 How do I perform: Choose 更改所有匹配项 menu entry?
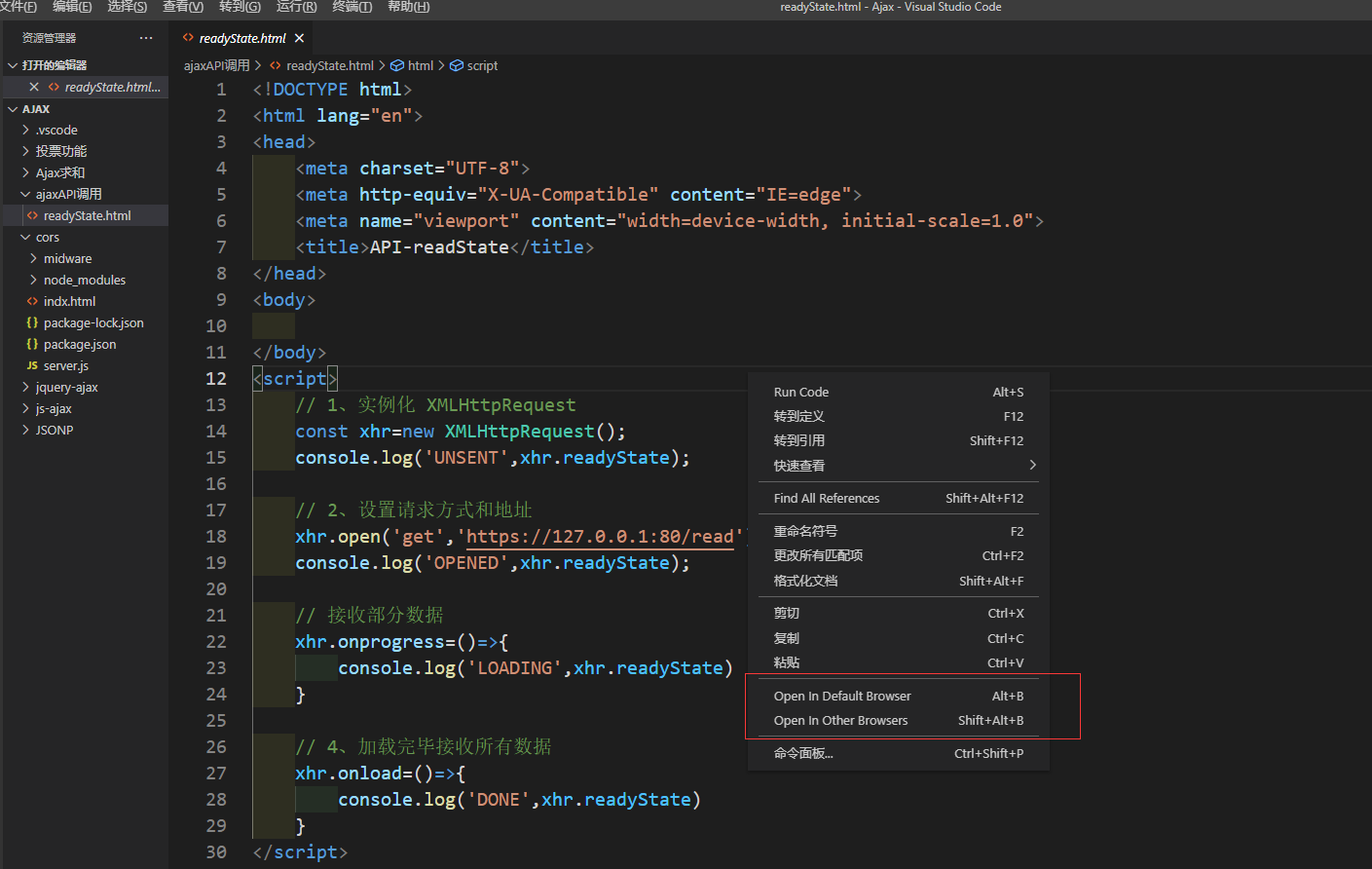[899, 555]
